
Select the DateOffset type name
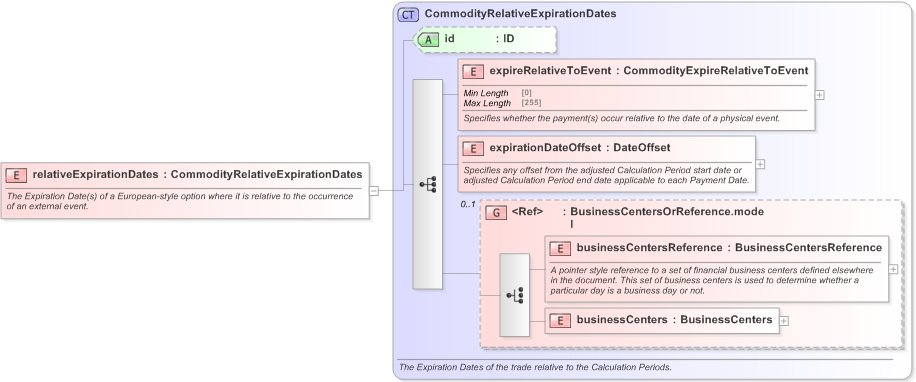[641, 148]
